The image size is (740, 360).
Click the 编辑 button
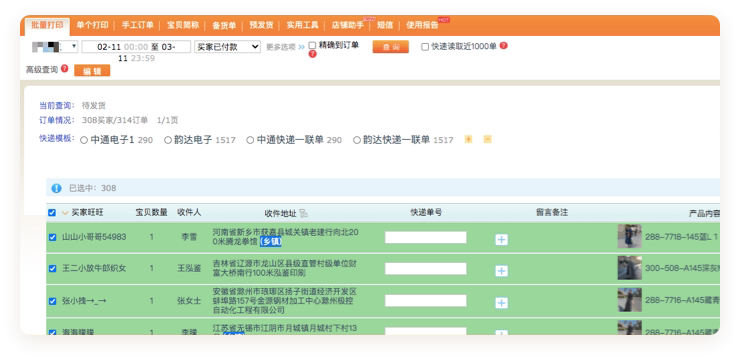pos(92,71)
